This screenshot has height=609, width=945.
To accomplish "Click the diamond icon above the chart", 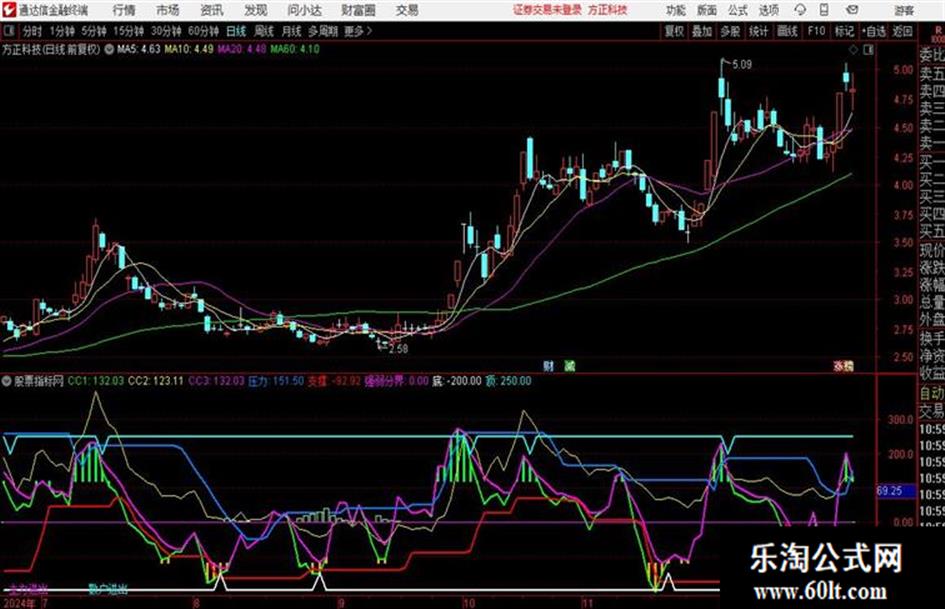I will point(853,50).
